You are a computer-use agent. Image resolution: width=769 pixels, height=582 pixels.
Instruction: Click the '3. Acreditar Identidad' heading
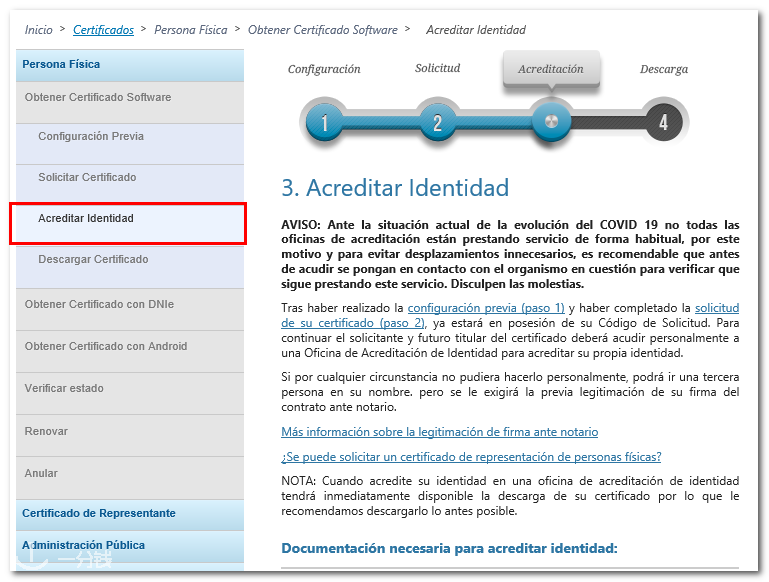[395, 188]
